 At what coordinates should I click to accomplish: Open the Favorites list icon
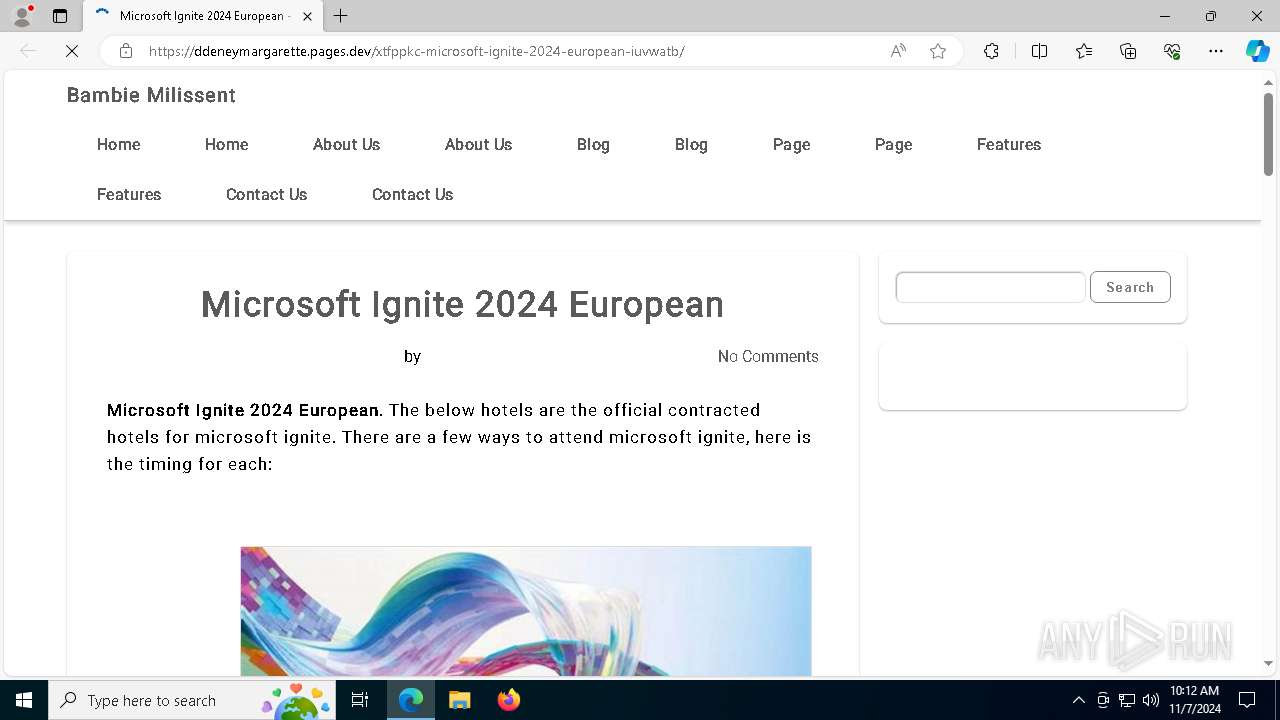pyautogui.click(x=1084, y=51)
